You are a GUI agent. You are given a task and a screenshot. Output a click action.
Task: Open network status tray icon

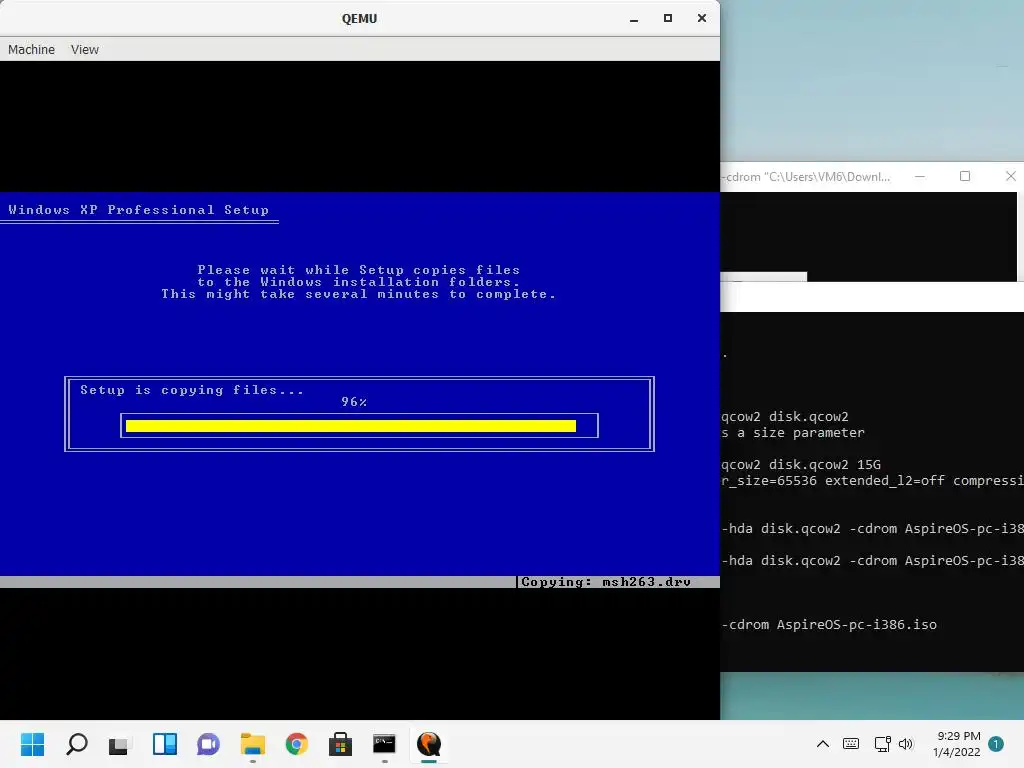point(882,744)
